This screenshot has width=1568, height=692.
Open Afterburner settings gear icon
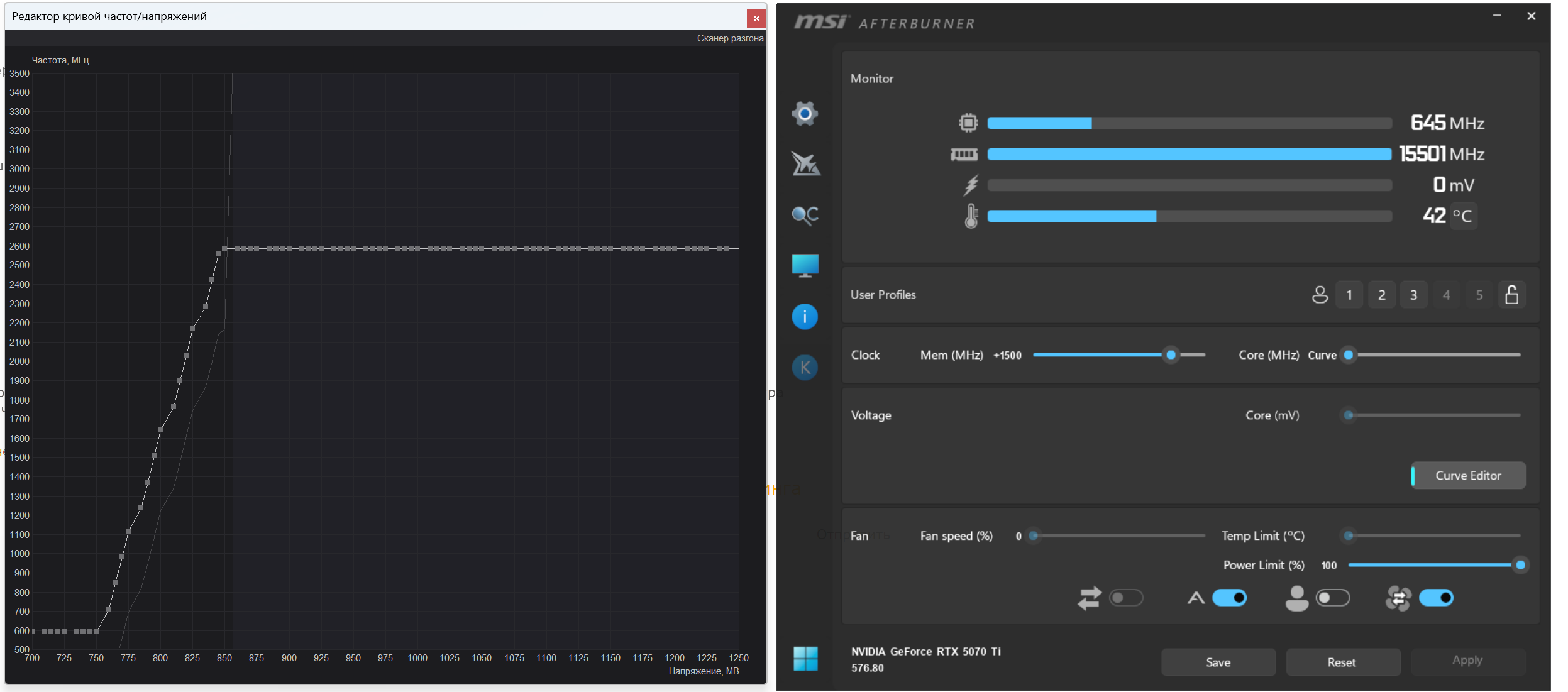click(805, 114)
